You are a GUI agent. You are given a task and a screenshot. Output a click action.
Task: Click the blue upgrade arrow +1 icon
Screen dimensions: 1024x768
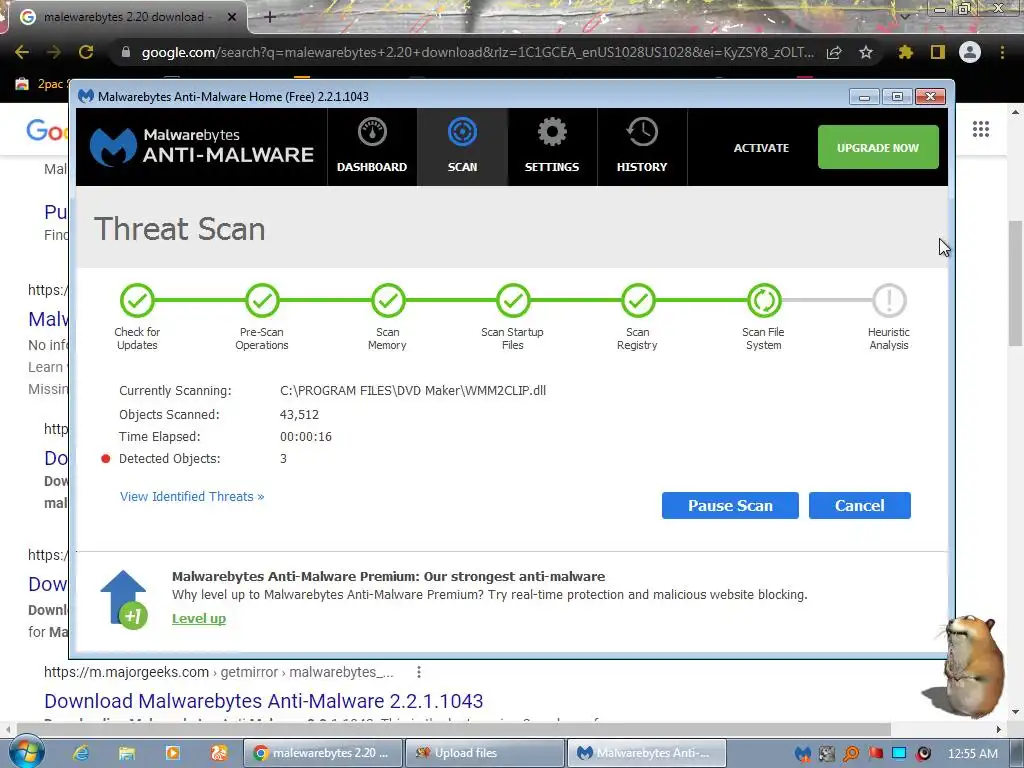(x=124, y=600)
